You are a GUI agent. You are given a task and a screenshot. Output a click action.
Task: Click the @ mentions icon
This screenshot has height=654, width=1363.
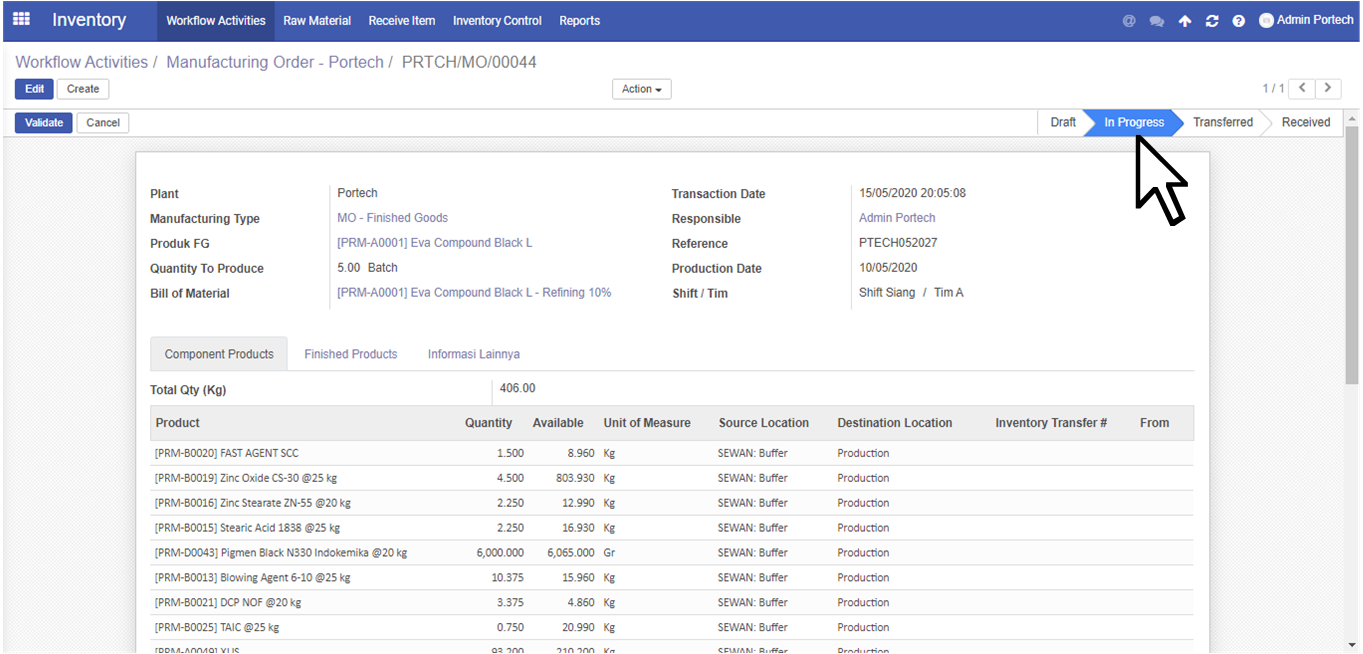tap(1129, 20)
